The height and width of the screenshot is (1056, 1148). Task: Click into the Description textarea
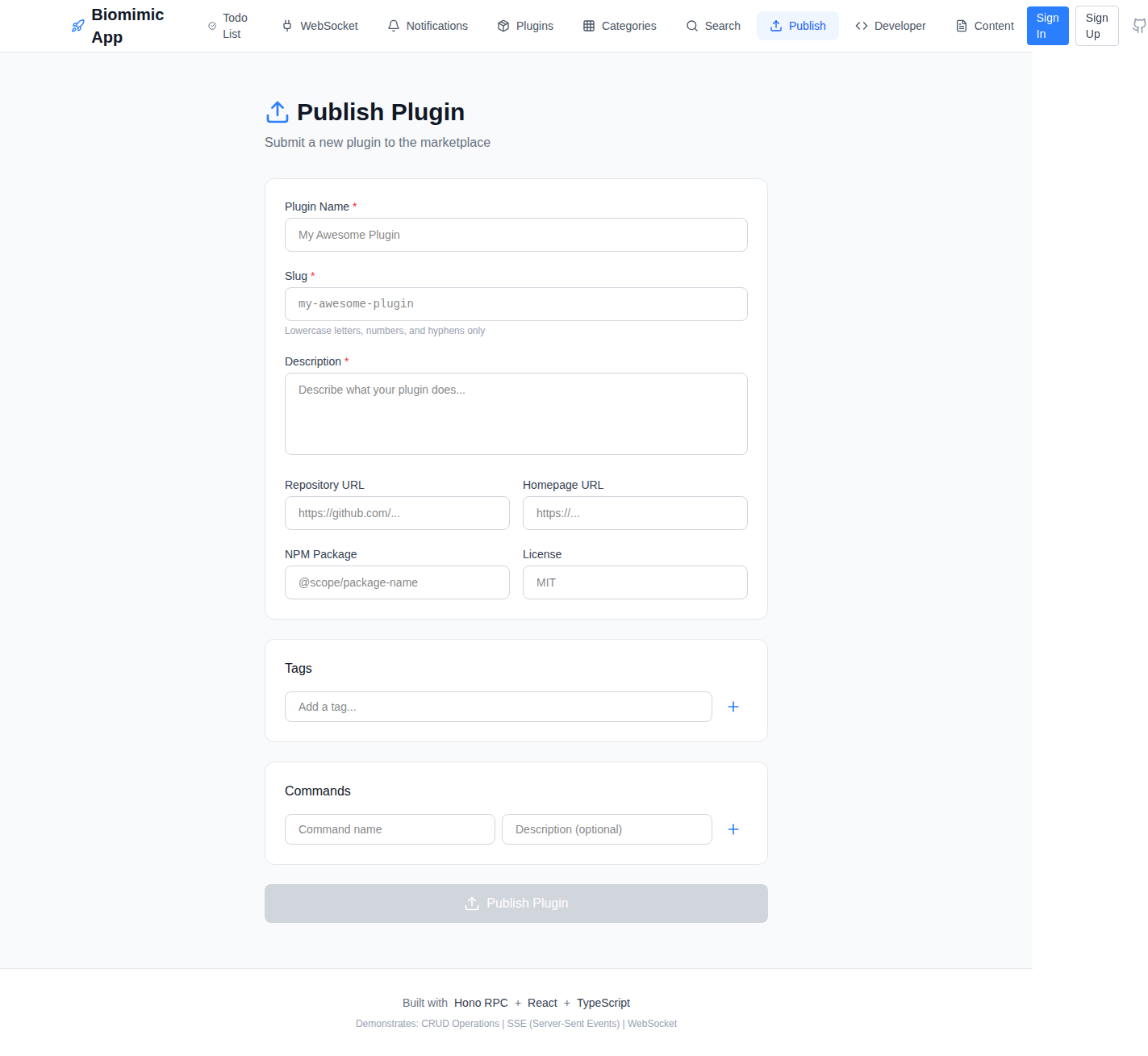point(516,414)
